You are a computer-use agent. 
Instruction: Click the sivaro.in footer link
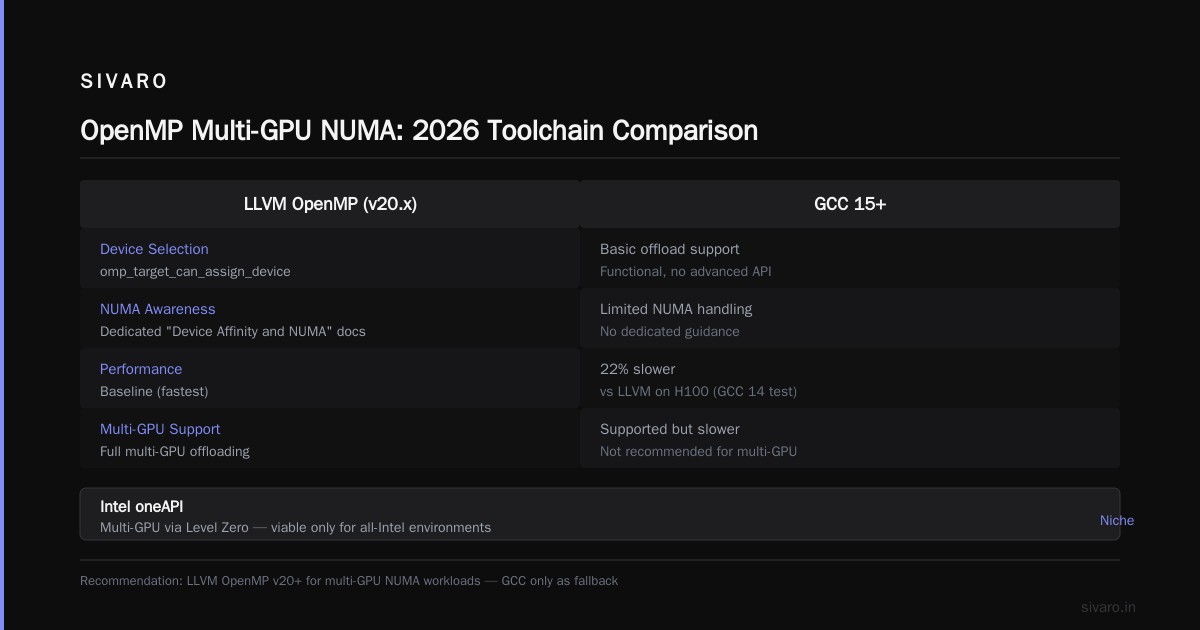point(1108,607)
